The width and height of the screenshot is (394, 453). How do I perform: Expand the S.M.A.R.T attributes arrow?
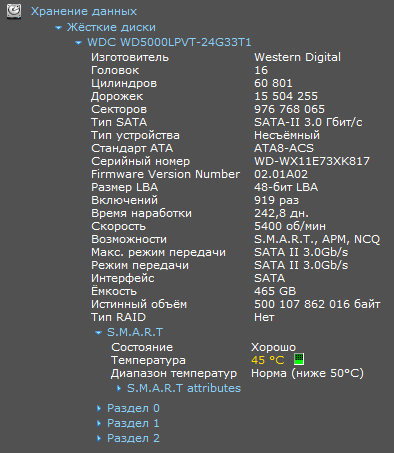point(119,388)
